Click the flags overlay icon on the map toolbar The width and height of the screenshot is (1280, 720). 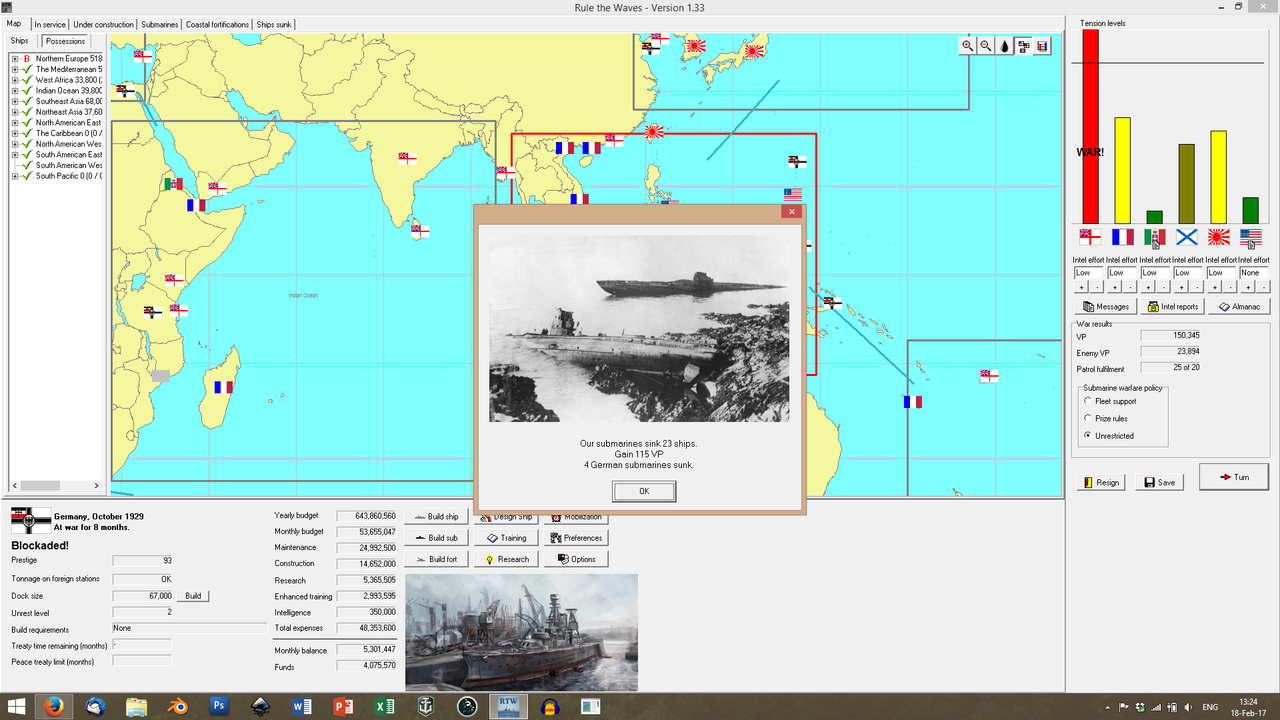pos(1023,45)
